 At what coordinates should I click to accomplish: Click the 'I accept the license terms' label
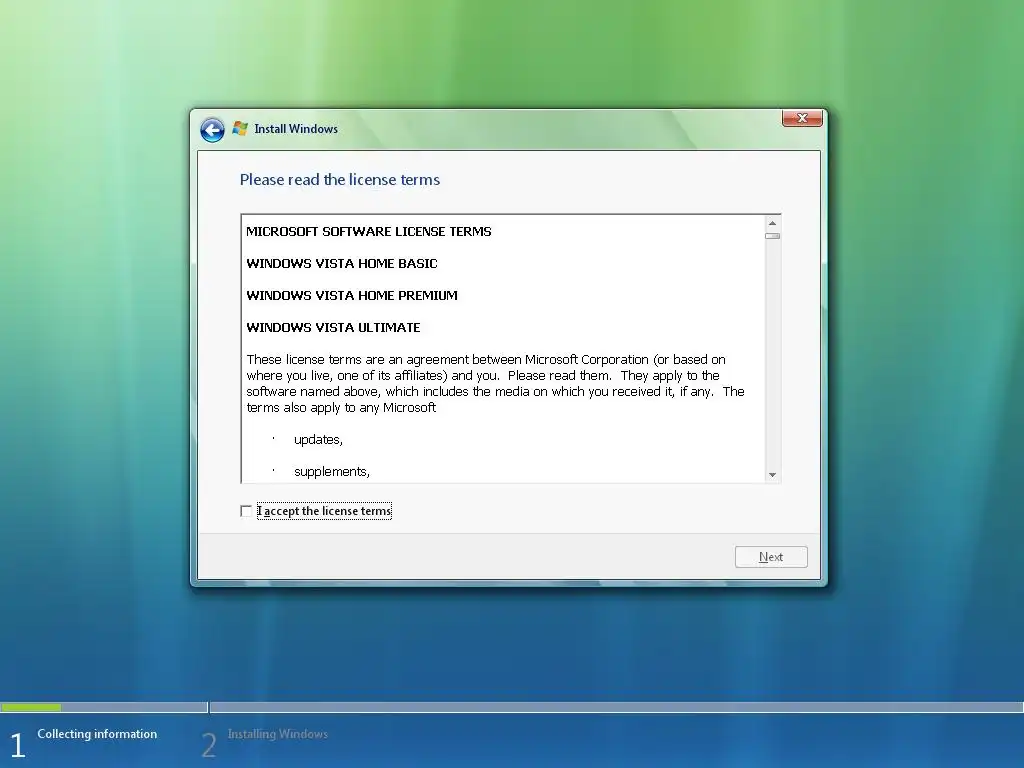point(324,511)
